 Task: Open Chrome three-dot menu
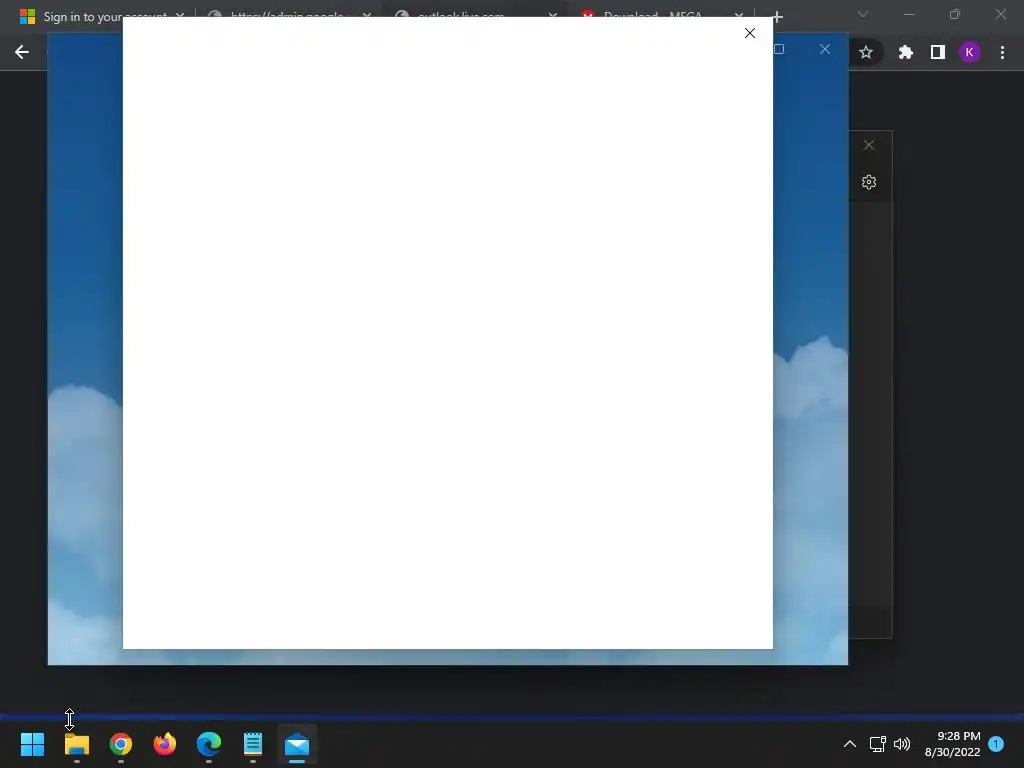coord(1002,52)
